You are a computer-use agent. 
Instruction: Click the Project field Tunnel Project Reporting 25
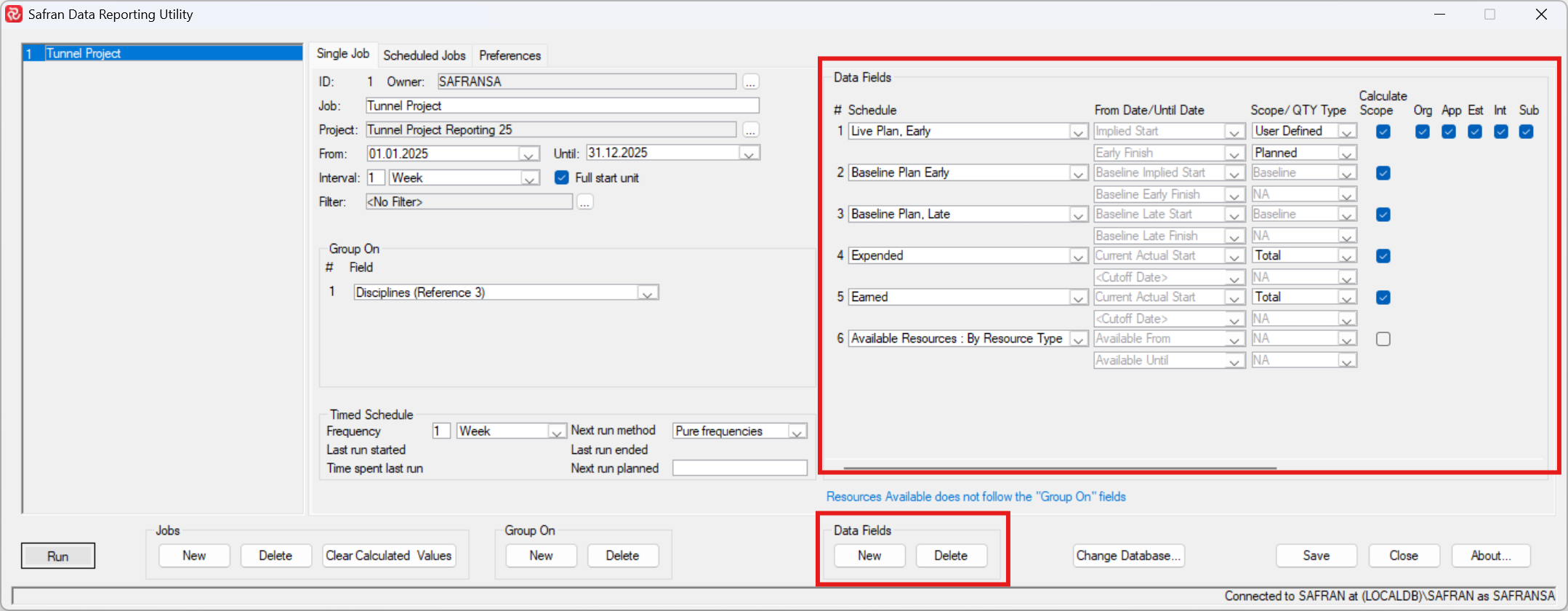point(551,129)
